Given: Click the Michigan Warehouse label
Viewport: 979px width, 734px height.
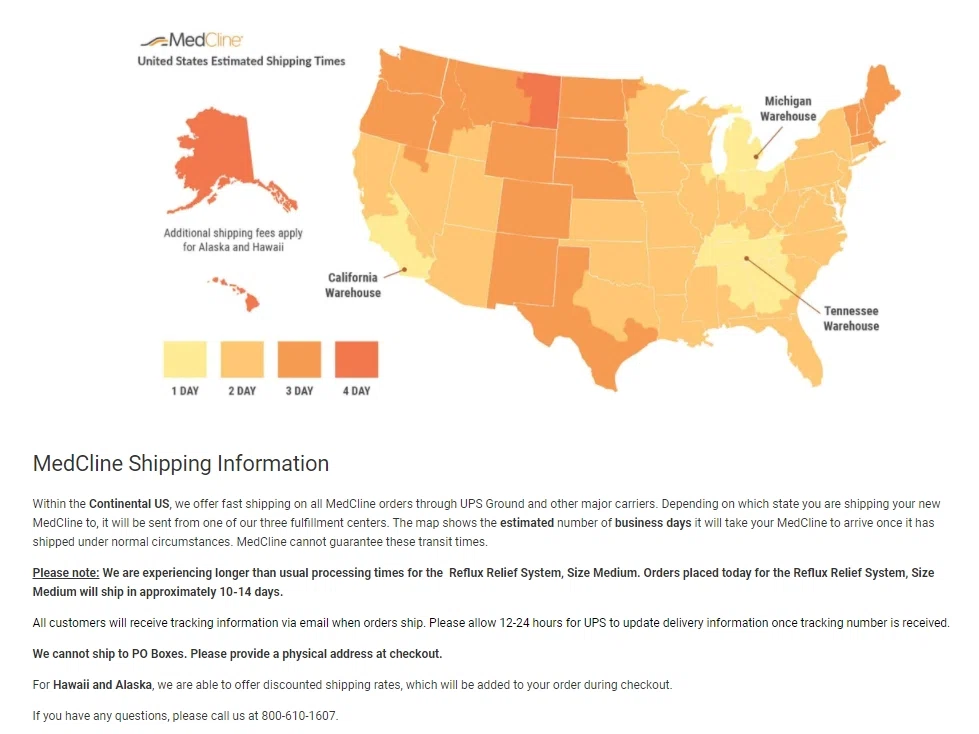Looking at the screenshot, I should 788,109.
